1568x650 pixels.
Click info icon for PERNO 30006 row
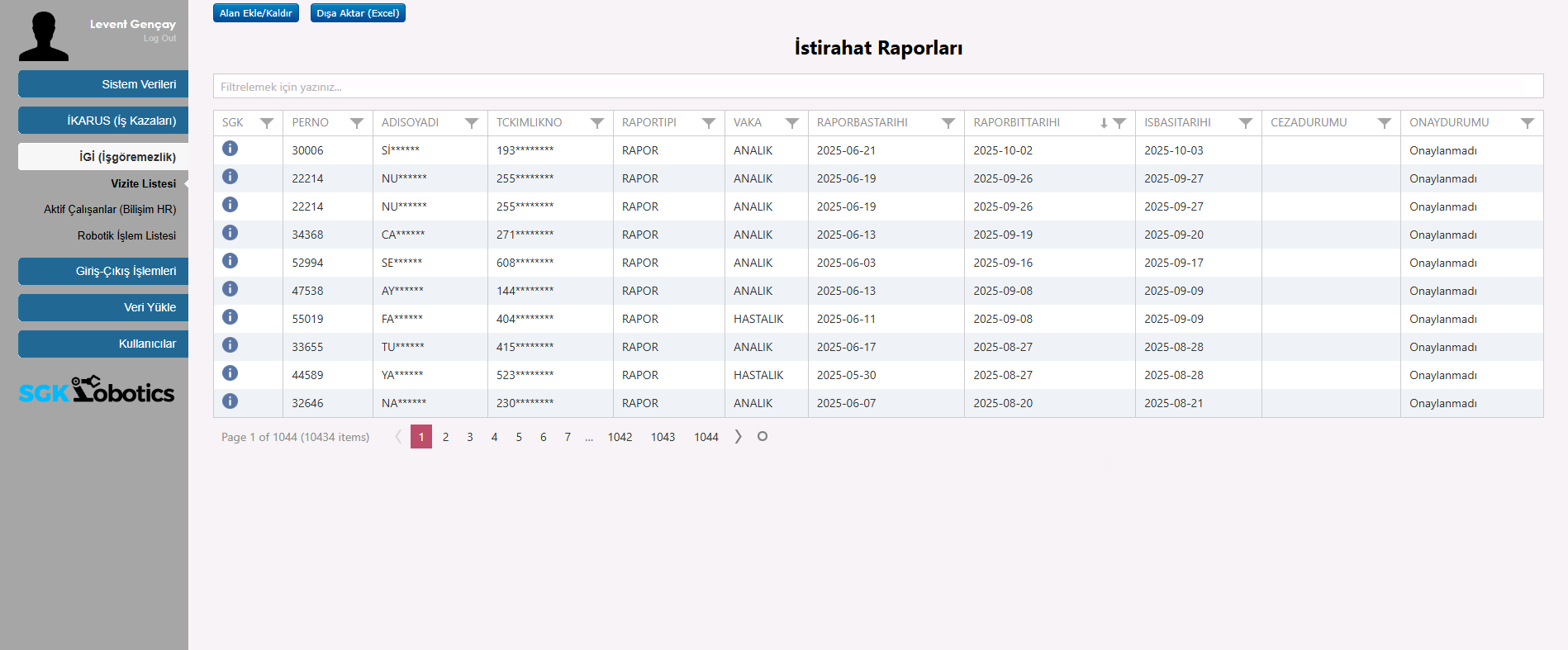click(230, 149)
